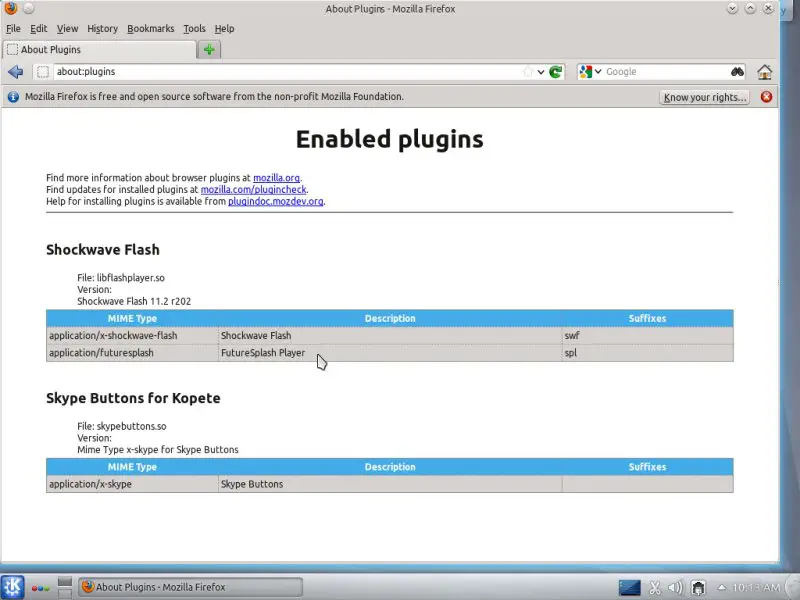Click the Enabled plugins heading
This screenshot has width=800, height=600.
389,139
